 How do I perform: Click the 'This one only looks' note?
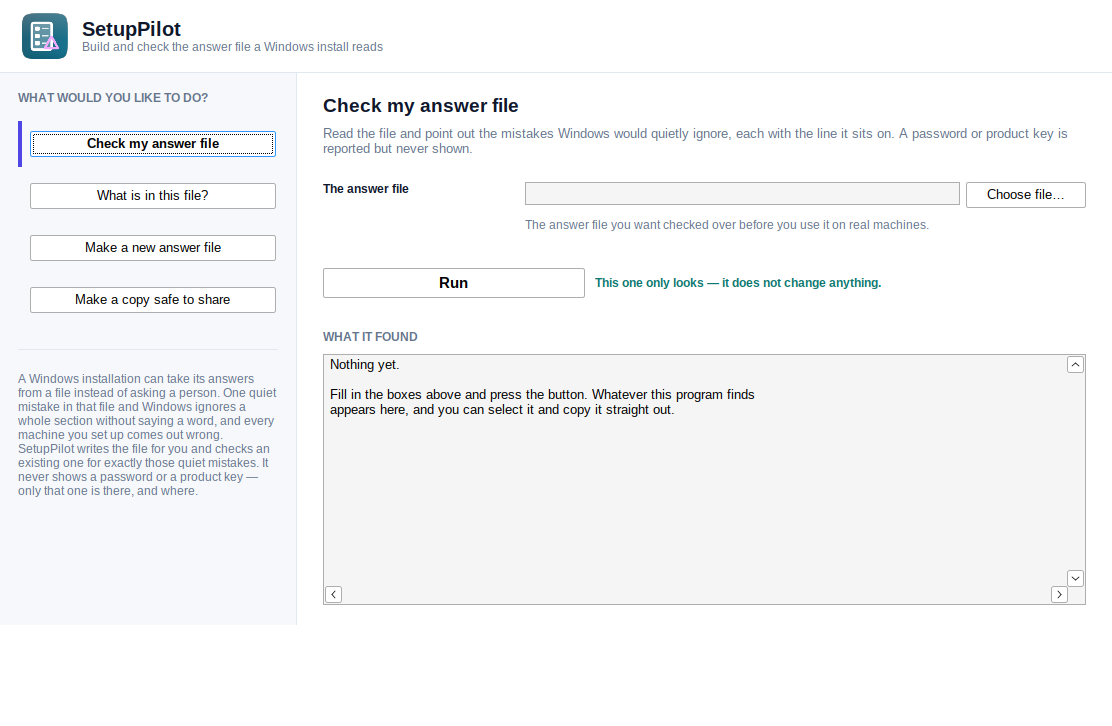point(738,283)
